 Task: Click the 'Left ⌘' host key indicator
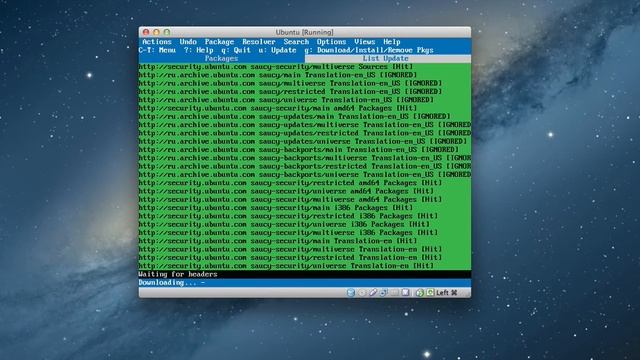pos(447,293)
